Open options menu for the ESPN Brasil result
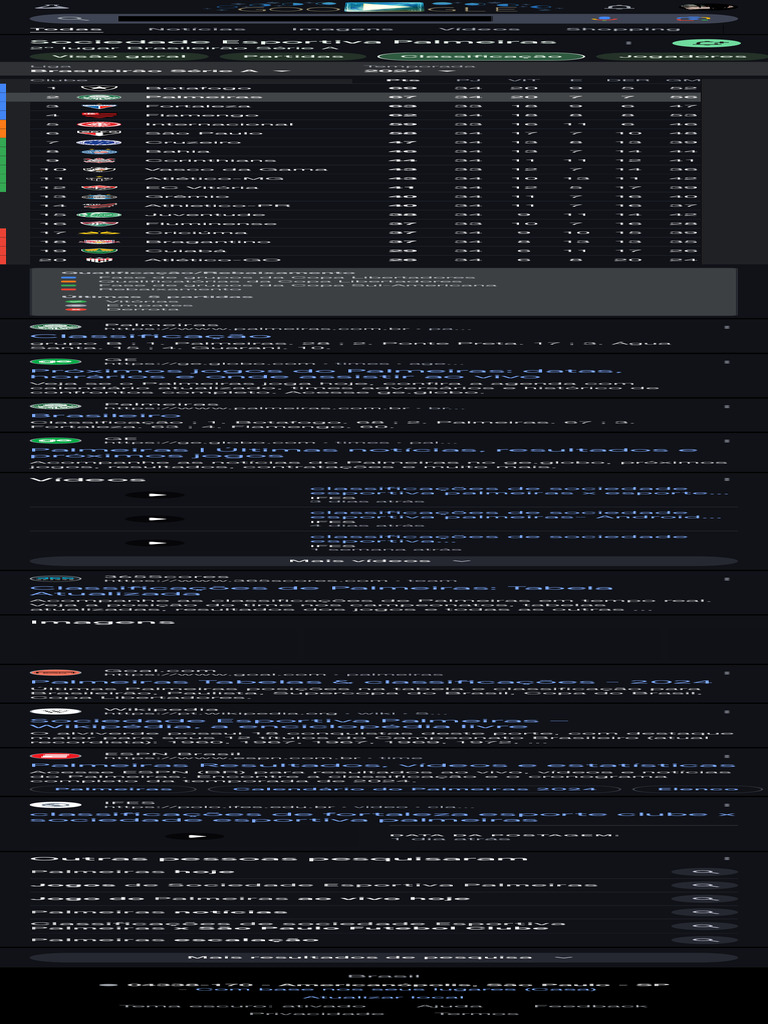Image resolution: width=768 pixels, height=1024 pixels. click(x=727, y=756)
